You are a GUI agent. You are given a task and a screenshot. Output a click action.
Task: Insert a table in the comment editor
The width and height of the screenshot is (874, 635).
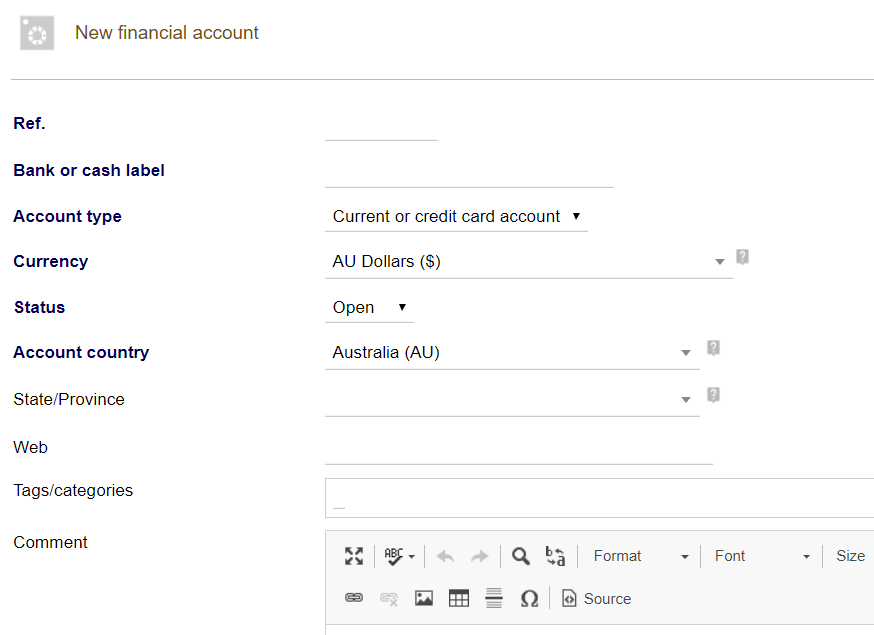tap(459, 598)
